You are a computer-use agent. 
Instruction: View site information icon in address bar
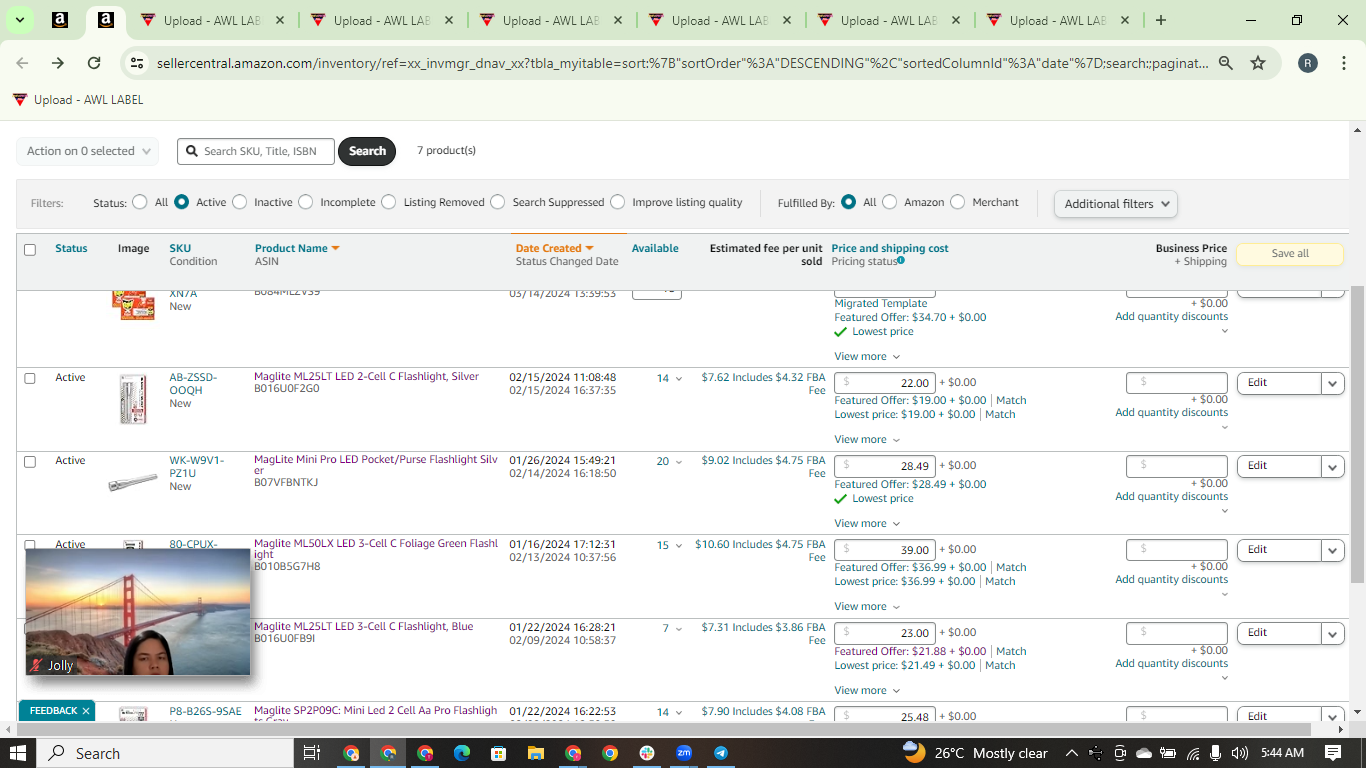coord(137,63)
